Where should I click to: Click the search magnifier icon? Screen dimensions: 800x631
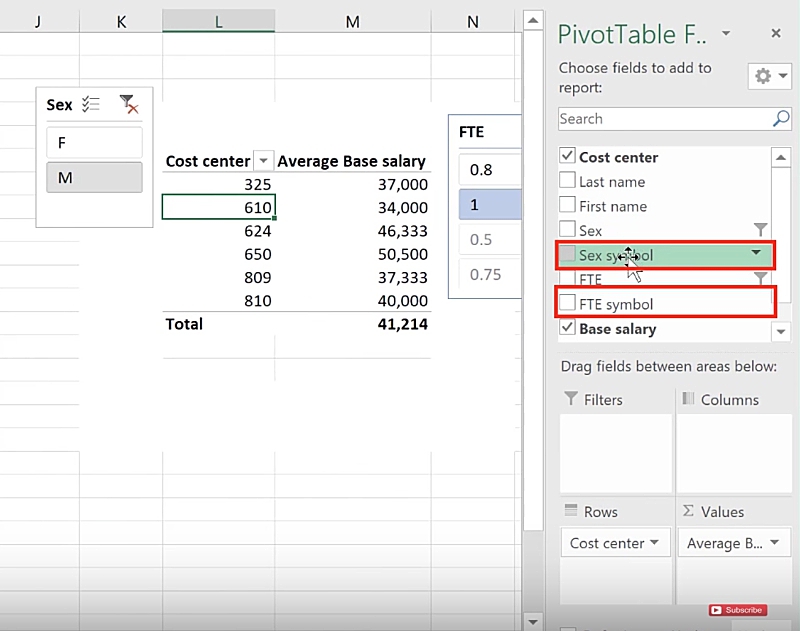(781, 119)
